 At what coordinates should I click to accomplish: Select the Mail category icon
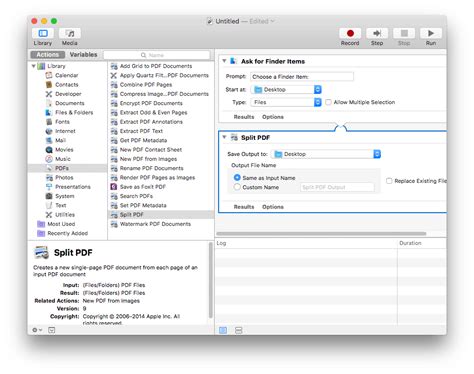tap(49, 140)
